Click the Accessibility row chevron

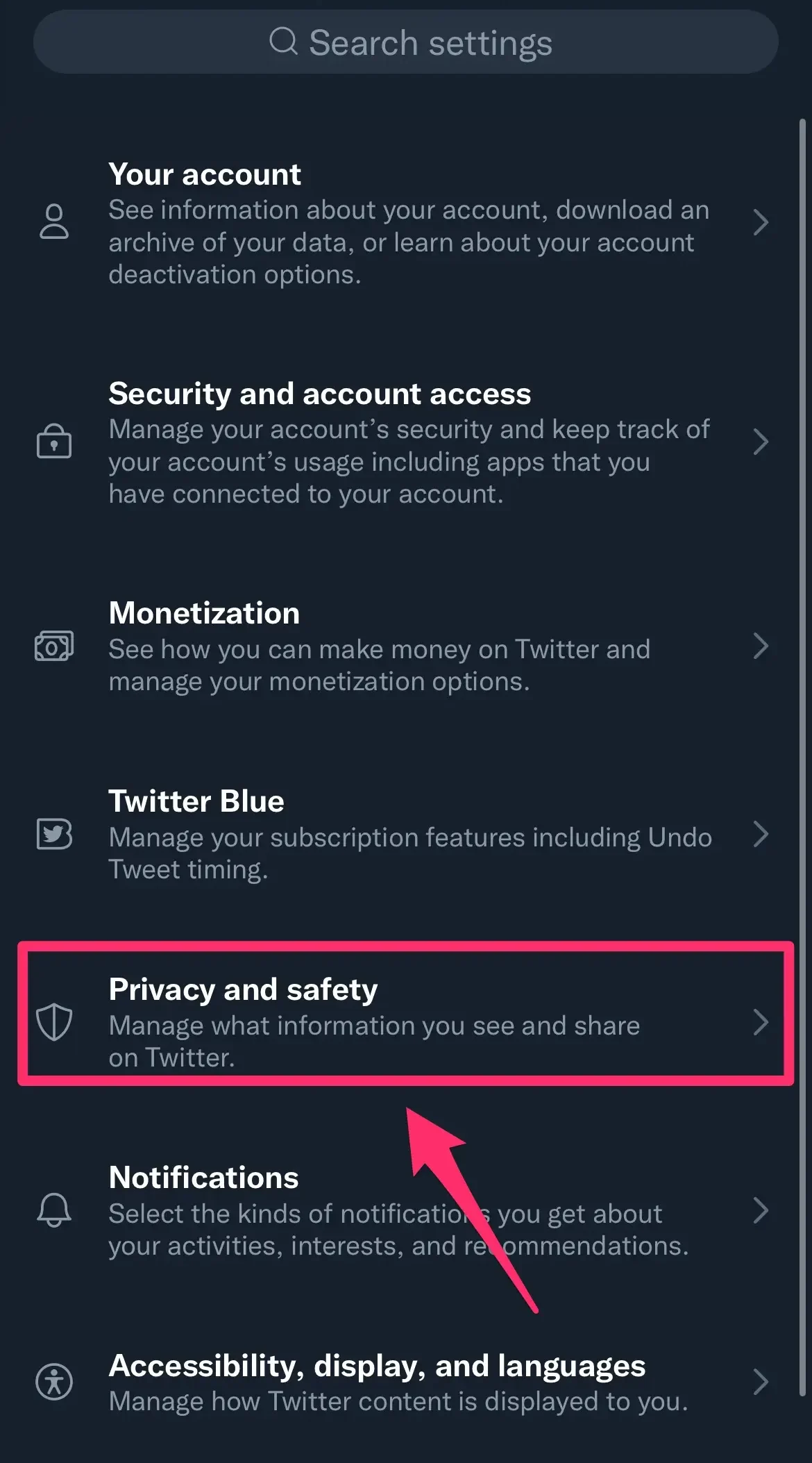coord(761,1382)
